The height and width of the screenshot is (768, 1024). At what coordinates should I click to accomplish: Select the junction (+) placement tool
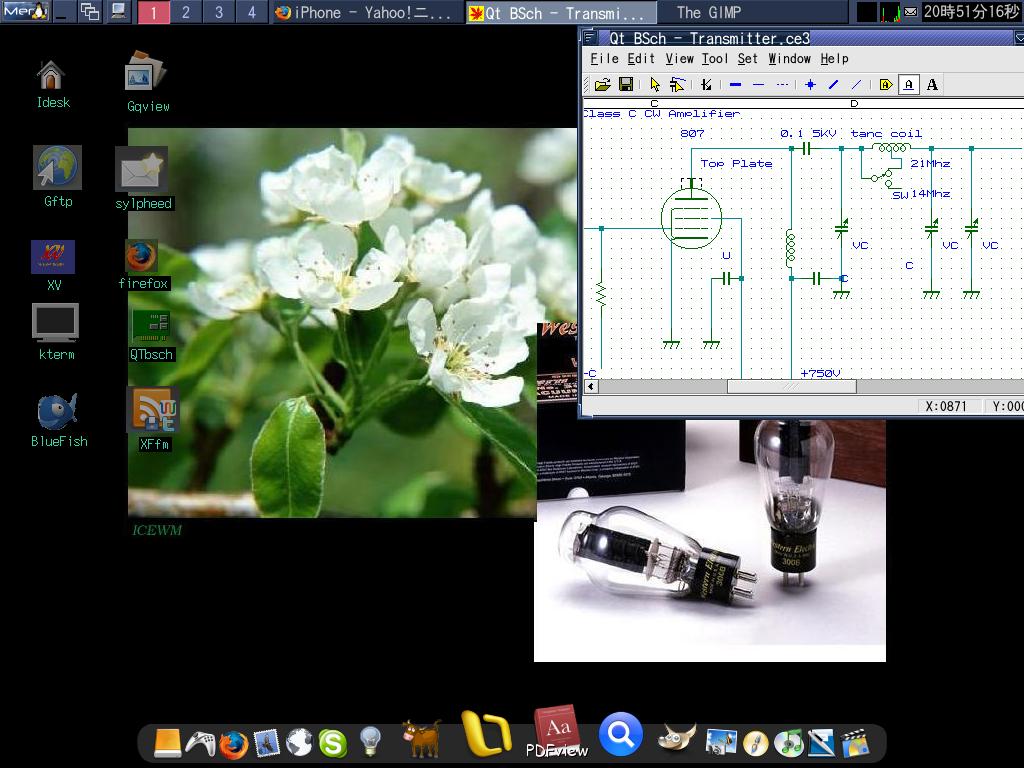[x=809, y=84]
